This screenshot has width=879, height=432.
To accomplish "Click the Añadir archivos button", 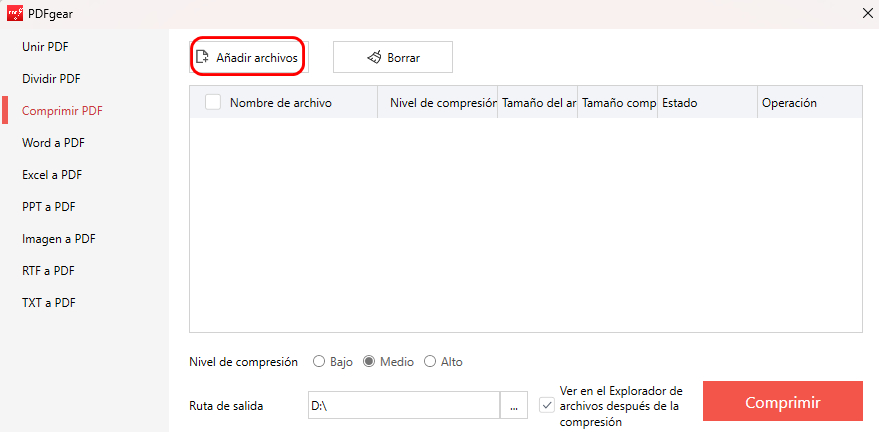I will click(248, 57).
